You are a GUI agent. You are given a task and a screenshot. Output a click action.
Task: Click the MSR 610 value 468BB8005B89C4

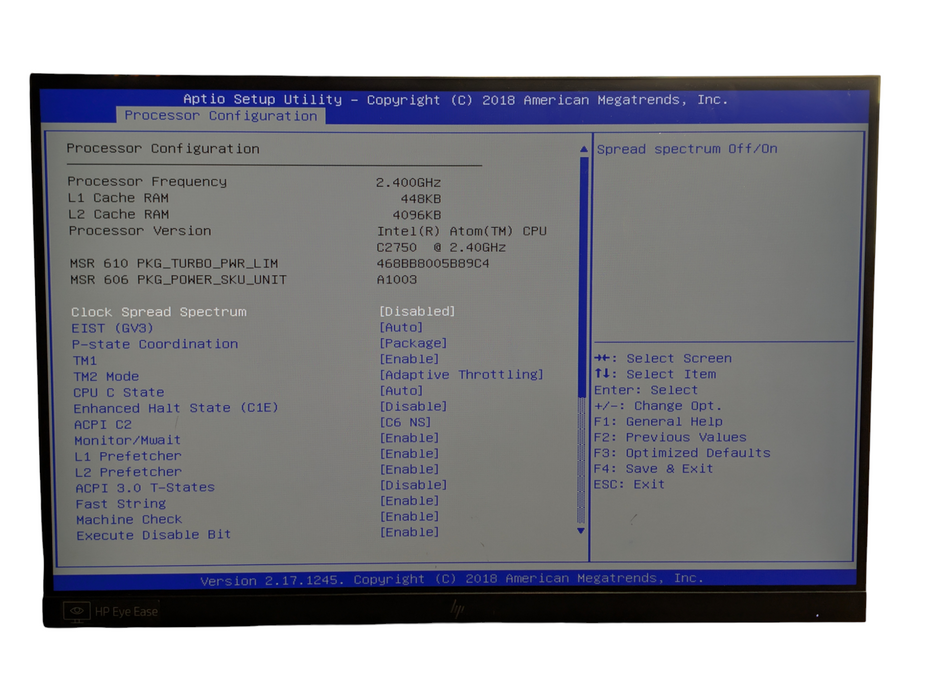[433, 263]
